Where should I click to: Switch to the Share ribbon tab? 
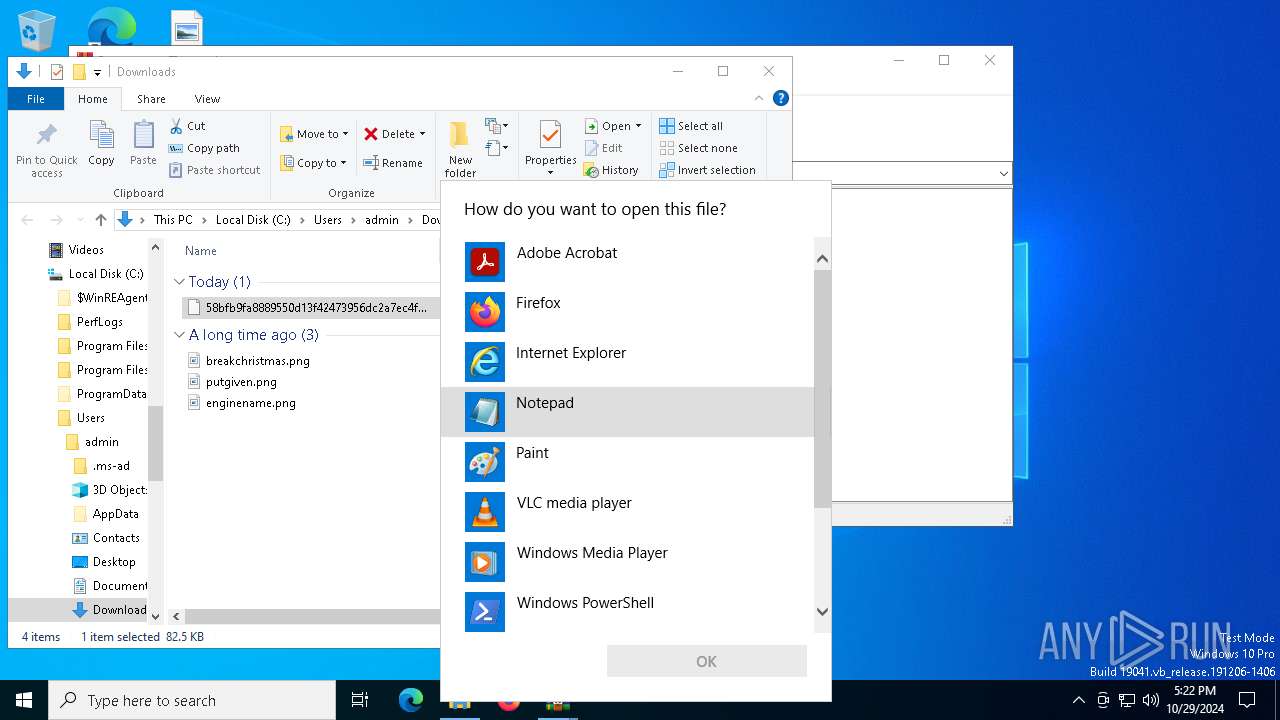tap(151, 99)
